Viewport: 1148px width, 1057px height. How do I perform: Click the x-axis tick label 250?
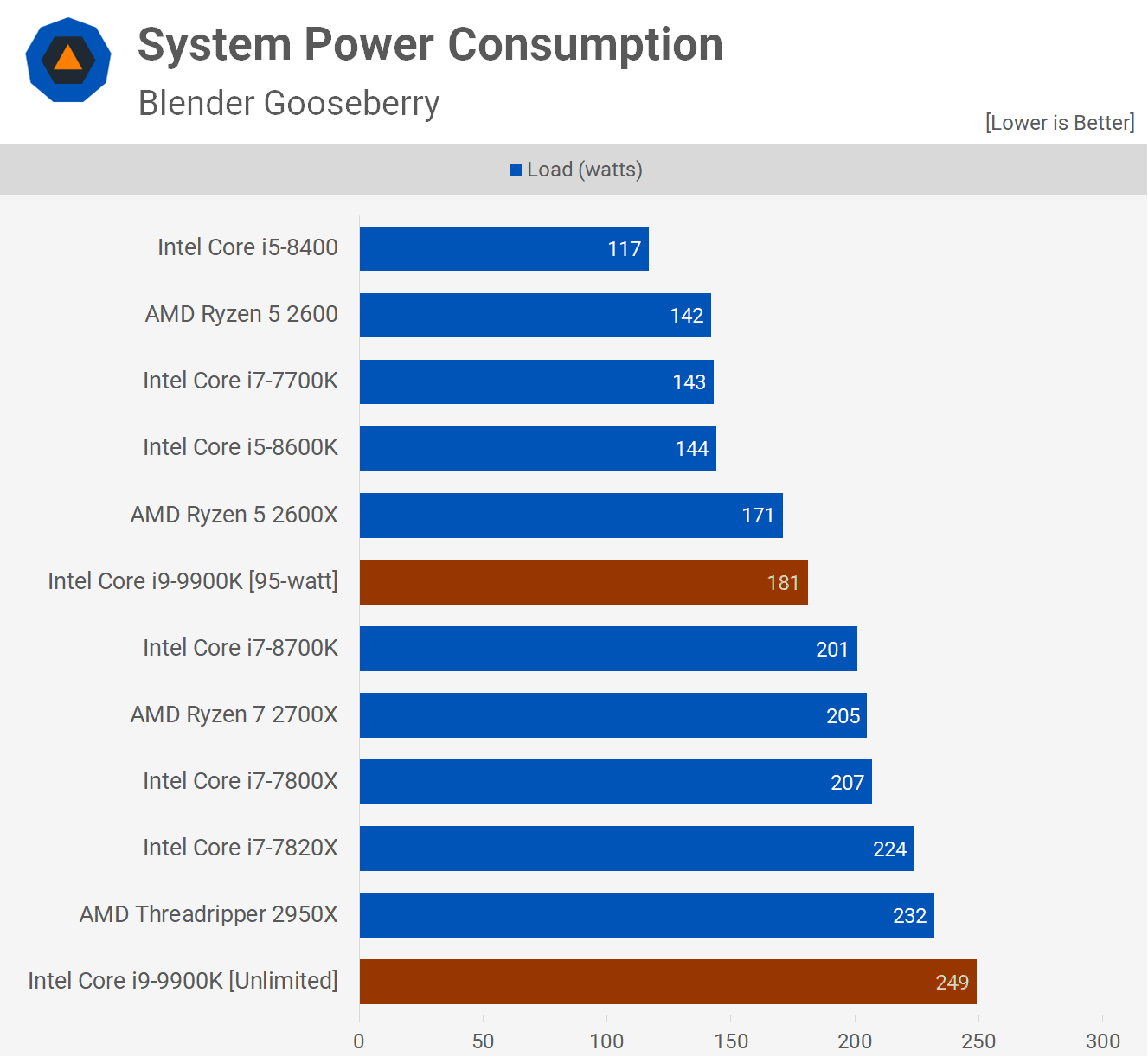(978, 1041)
